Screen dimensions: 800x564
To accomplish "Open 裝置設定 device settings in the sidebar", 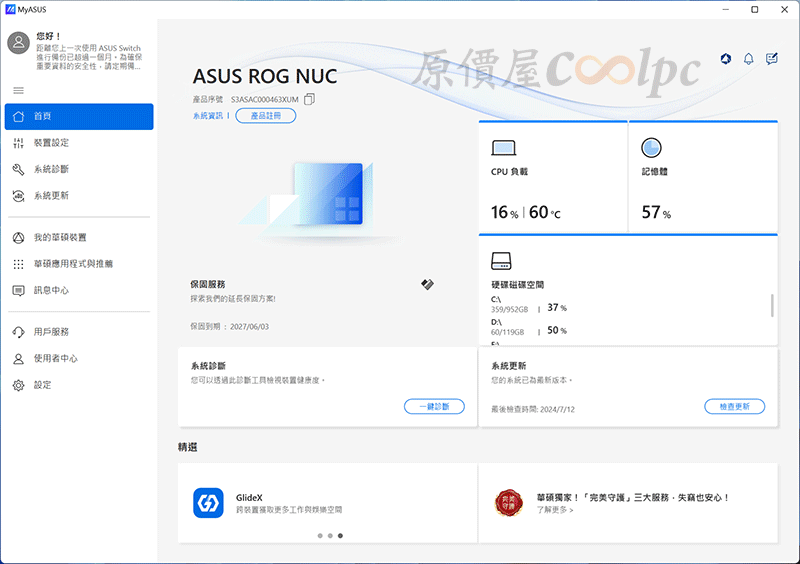I will [x=79, y=143].
